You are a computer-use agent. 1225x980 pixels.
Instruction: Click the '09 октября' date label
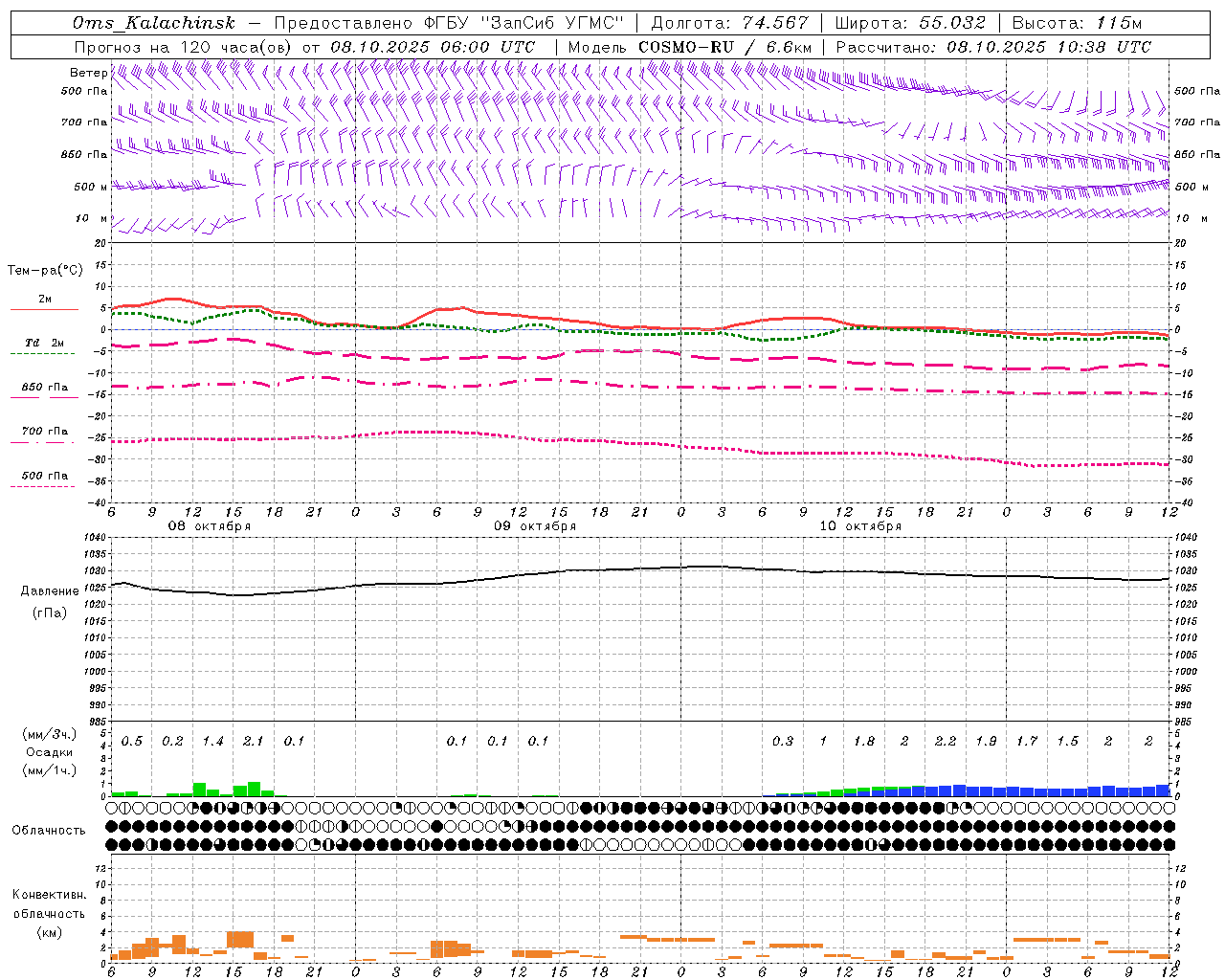pyautogui.click(x=535, y=526)
